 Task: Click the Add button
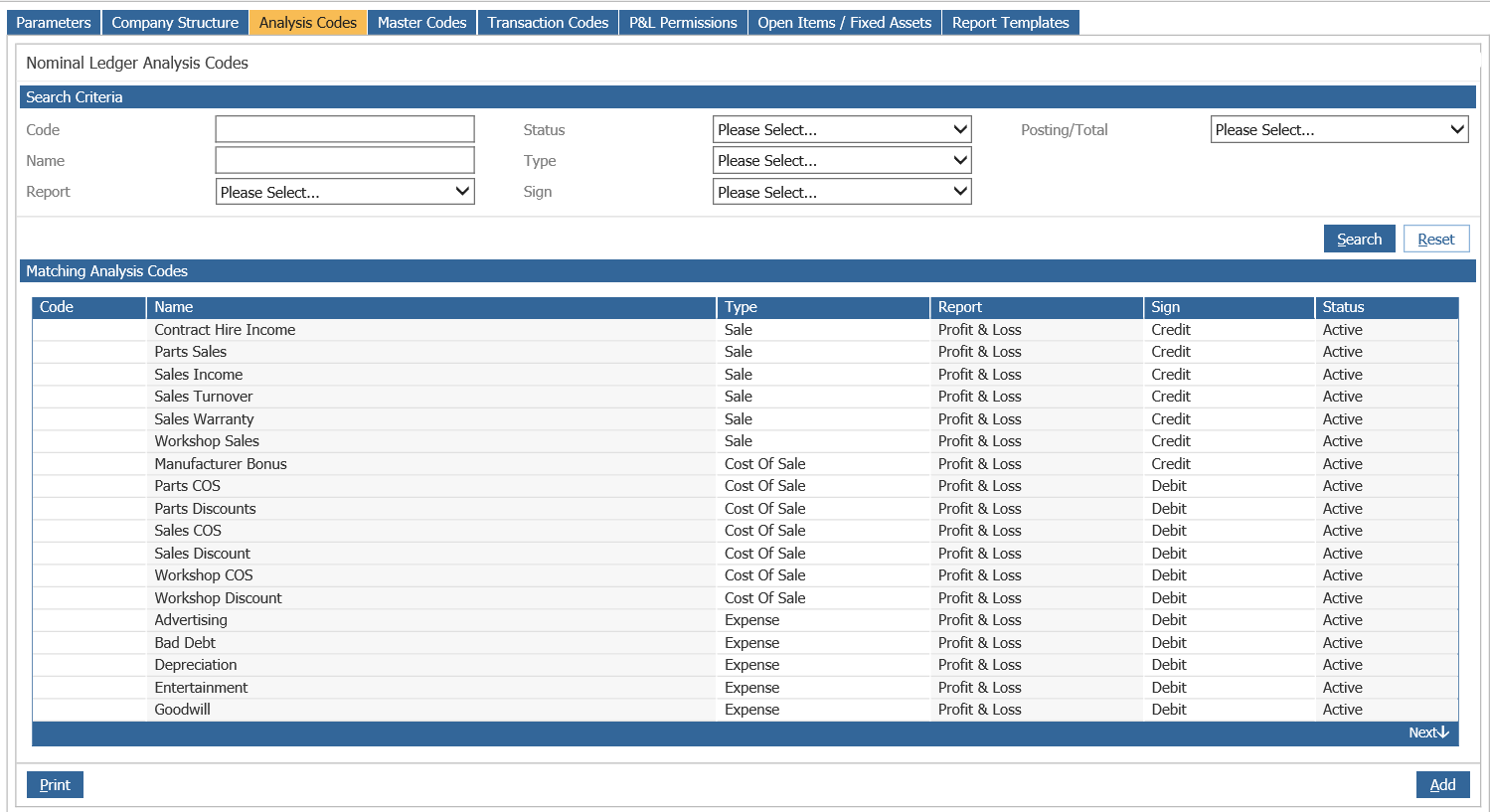[1442, 784]
